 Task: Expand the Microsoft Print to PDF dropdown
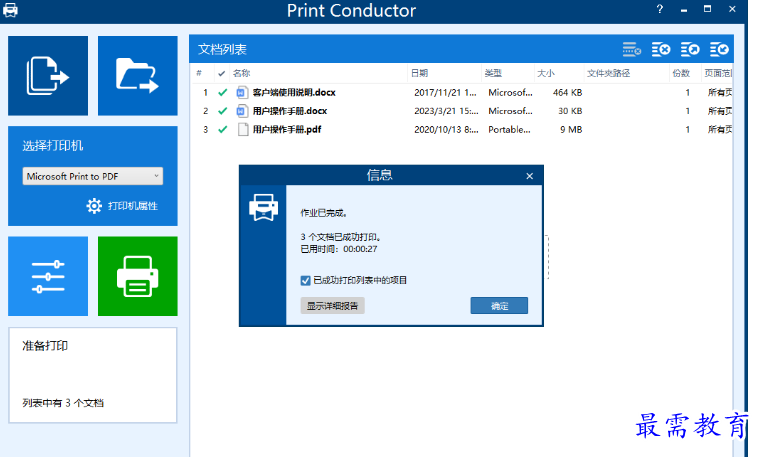[x=156, y=176]
